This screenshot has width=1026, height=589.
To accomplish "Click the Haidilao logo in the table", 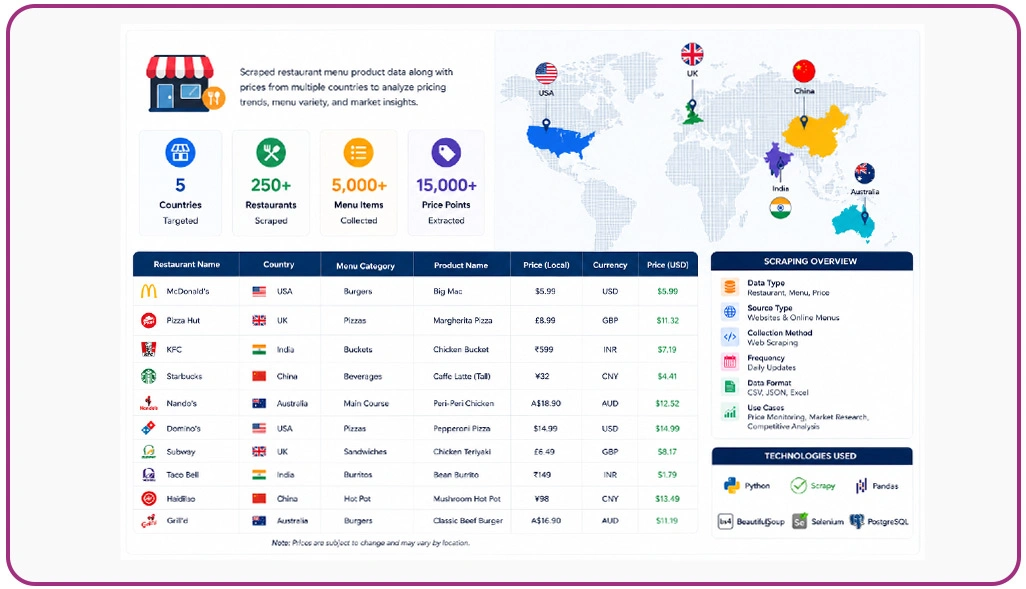I will [149, 499].
